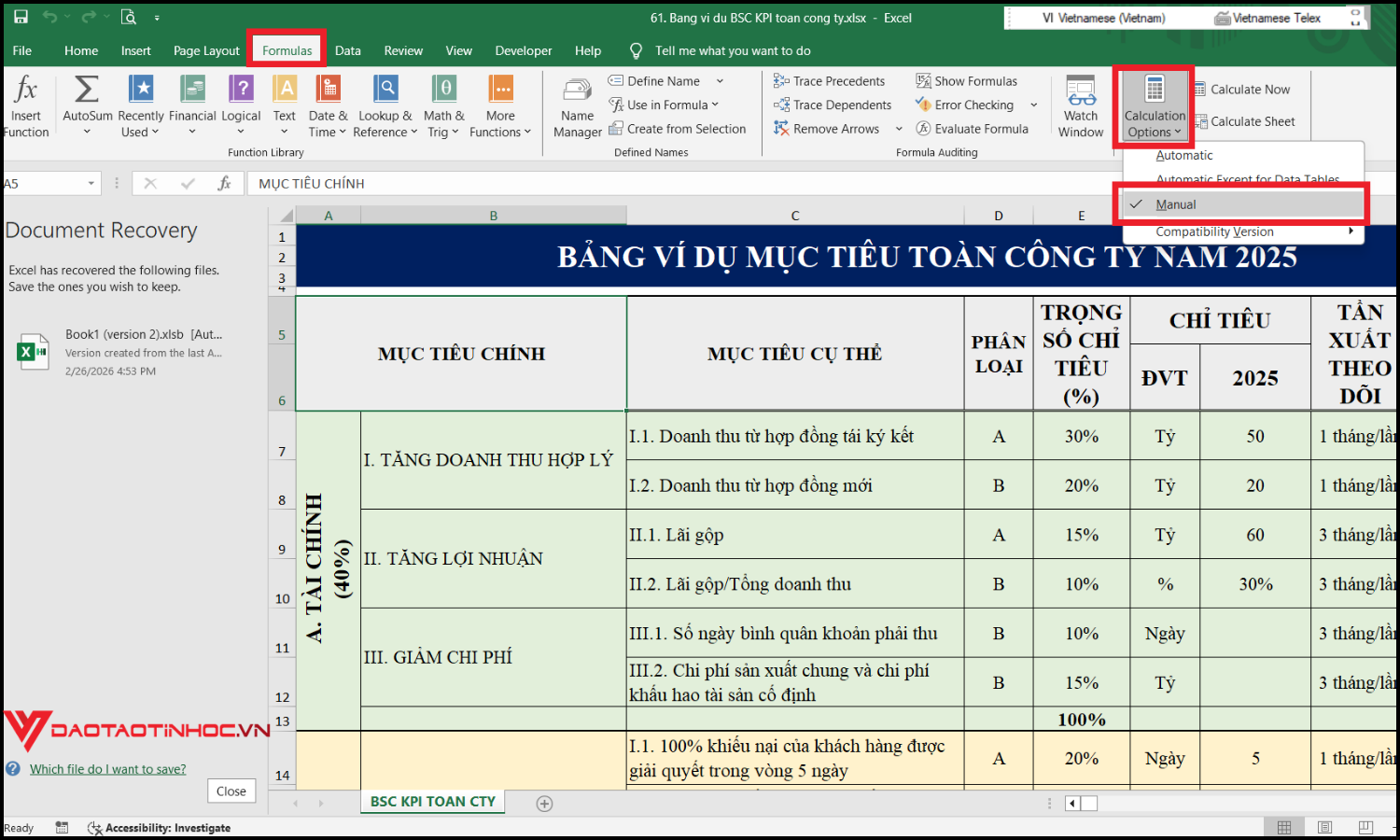
Task: Close the Document Recovery pane
Action: click(231, 791)
